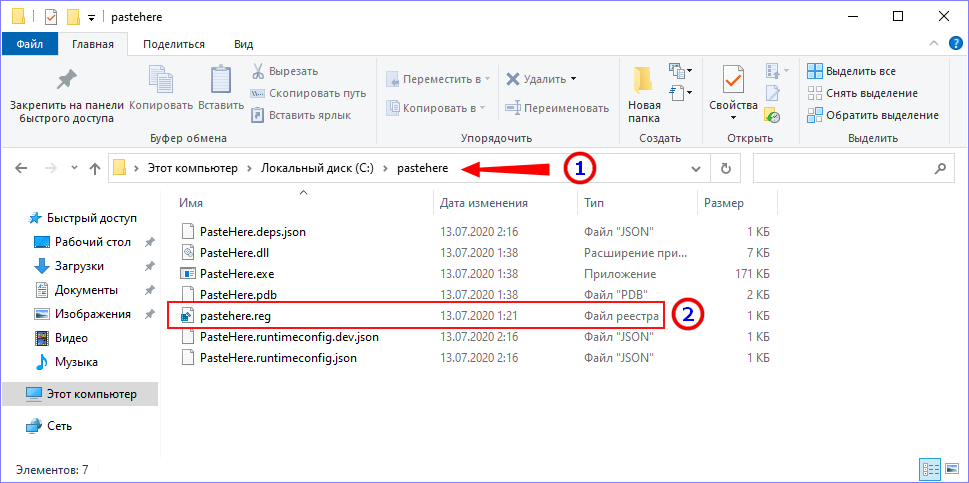The image size is (969, 483).
Task: Click Выделить все
Action: pos(852,71)
